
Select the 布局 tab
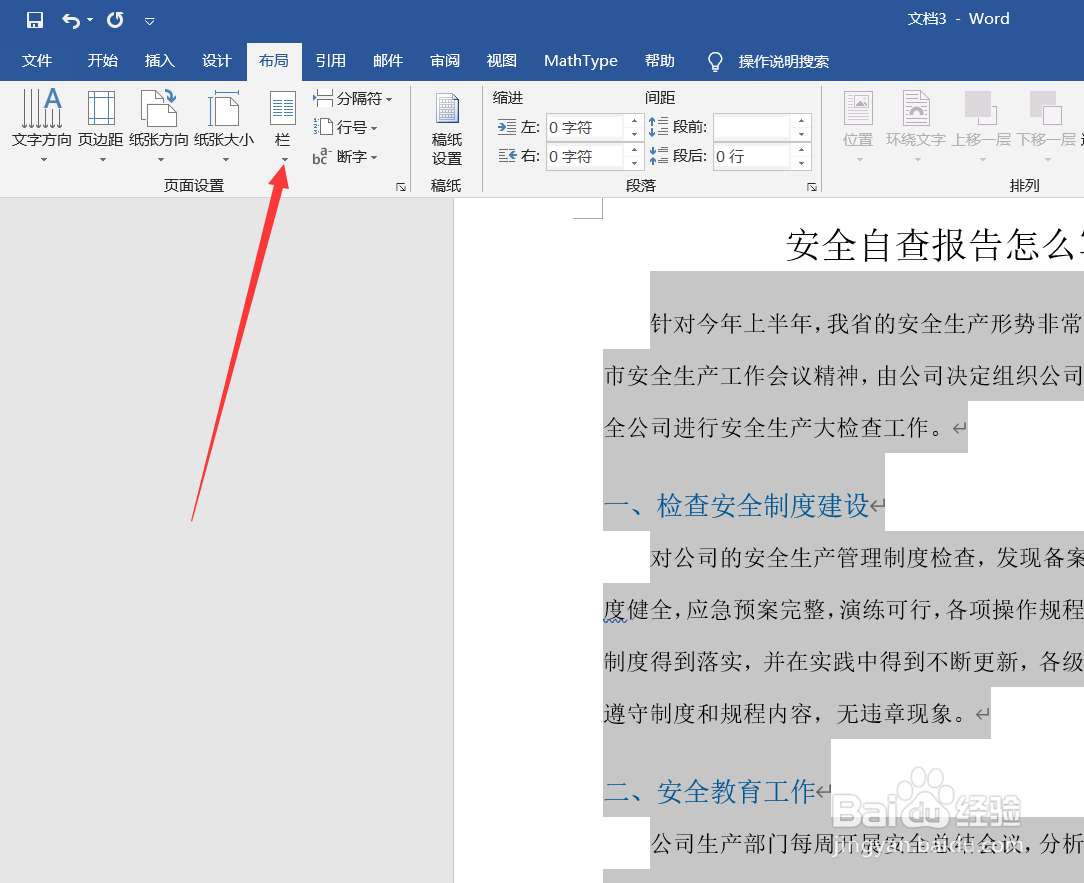pyautogui.click(x=274, y=61)
